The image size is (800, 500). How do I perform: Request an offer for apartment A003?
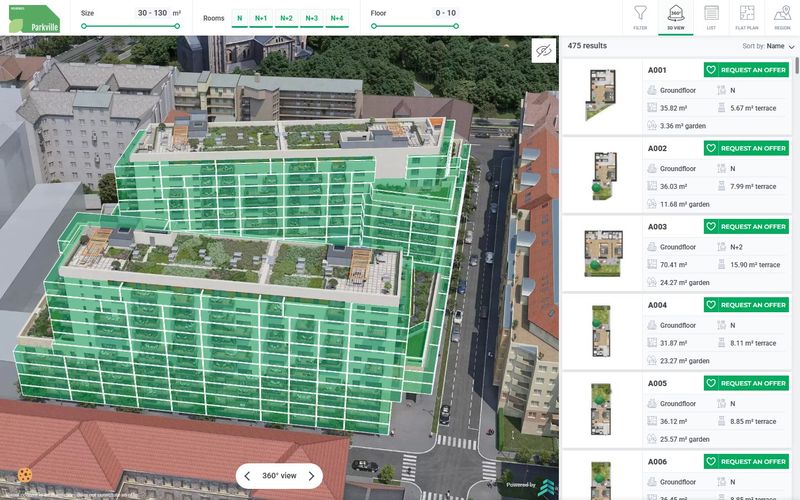[746, 227]
